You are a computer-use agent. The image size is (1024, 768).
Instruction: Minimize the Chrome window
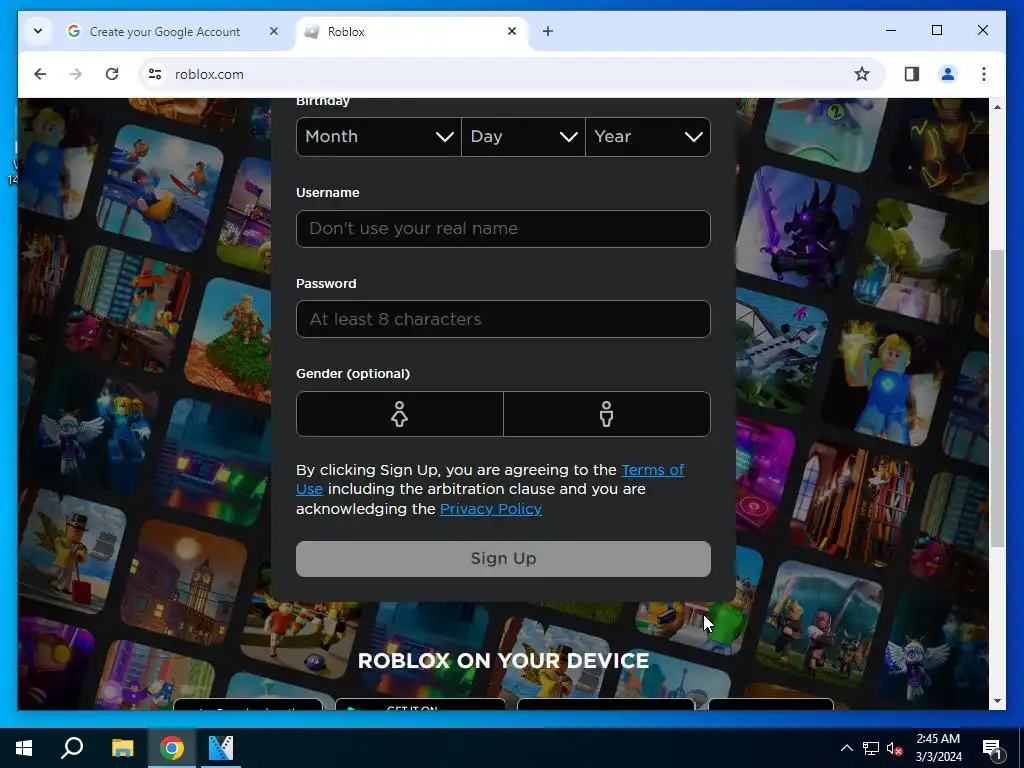pos(891,30)
